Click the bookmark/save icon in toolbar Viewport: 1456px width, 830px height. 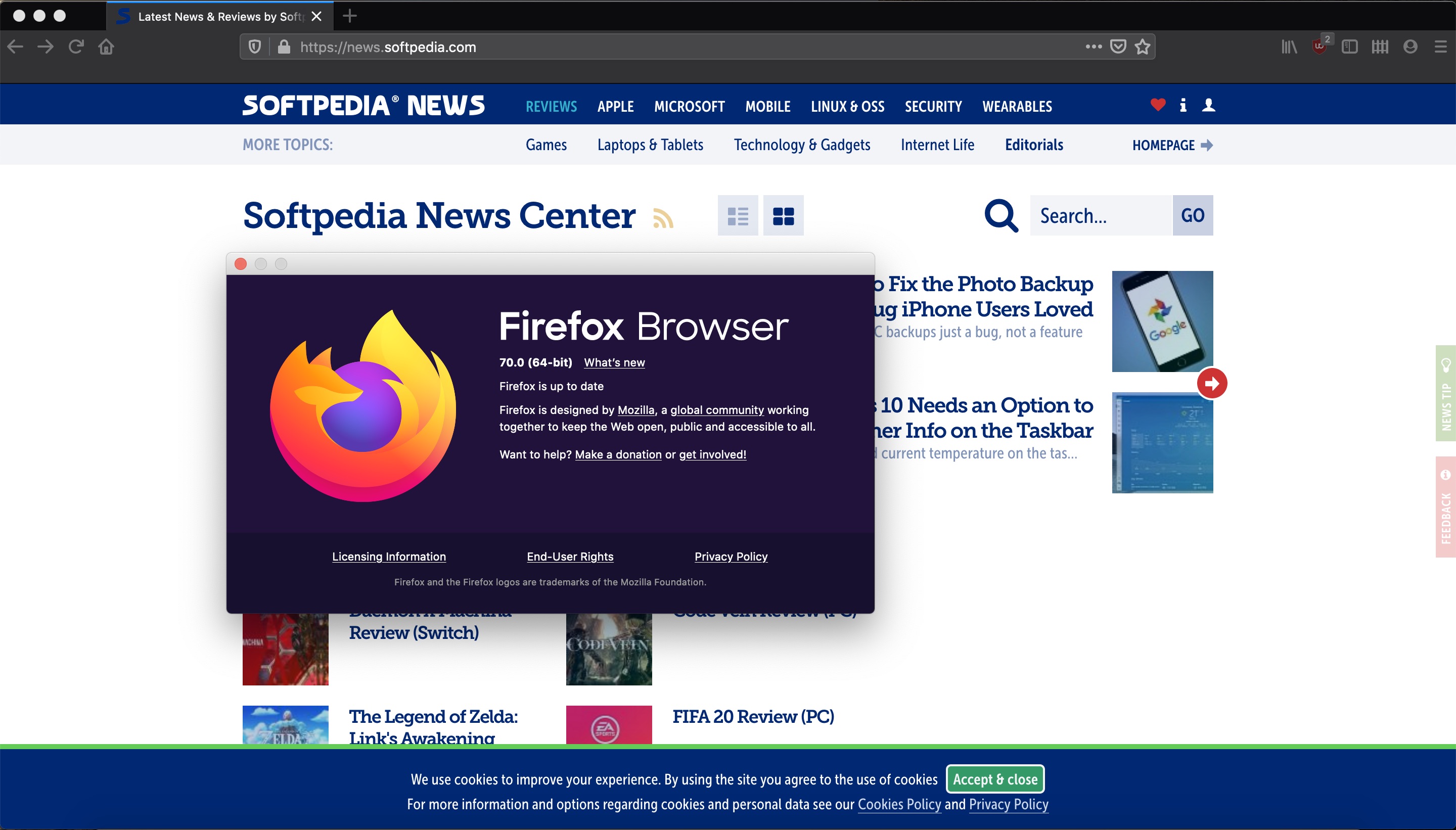coord(1142,46)
